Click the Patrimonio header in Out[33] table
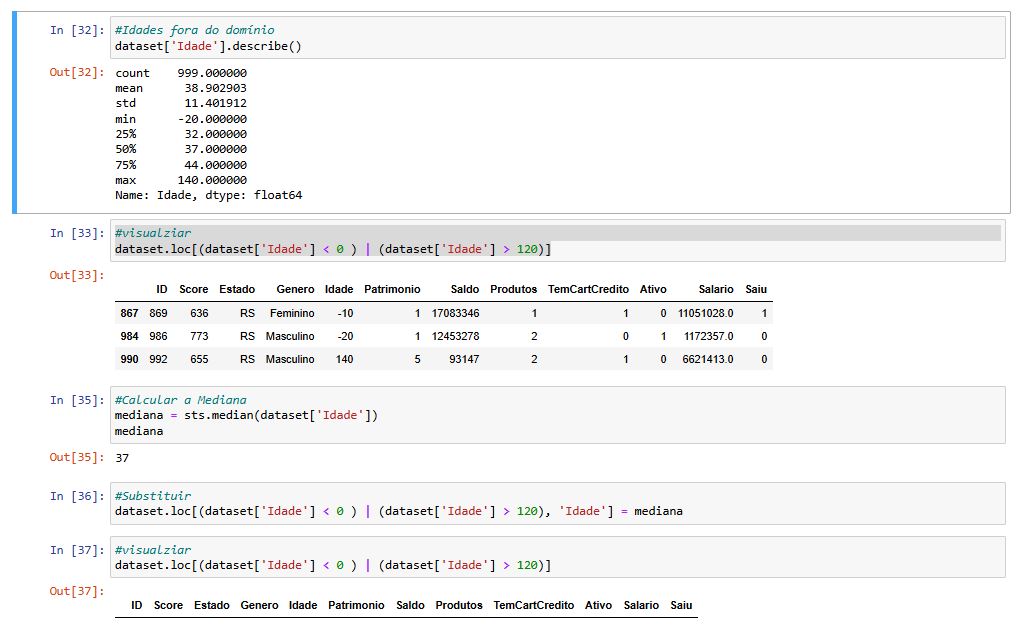1018x628 pixels. 392,289
